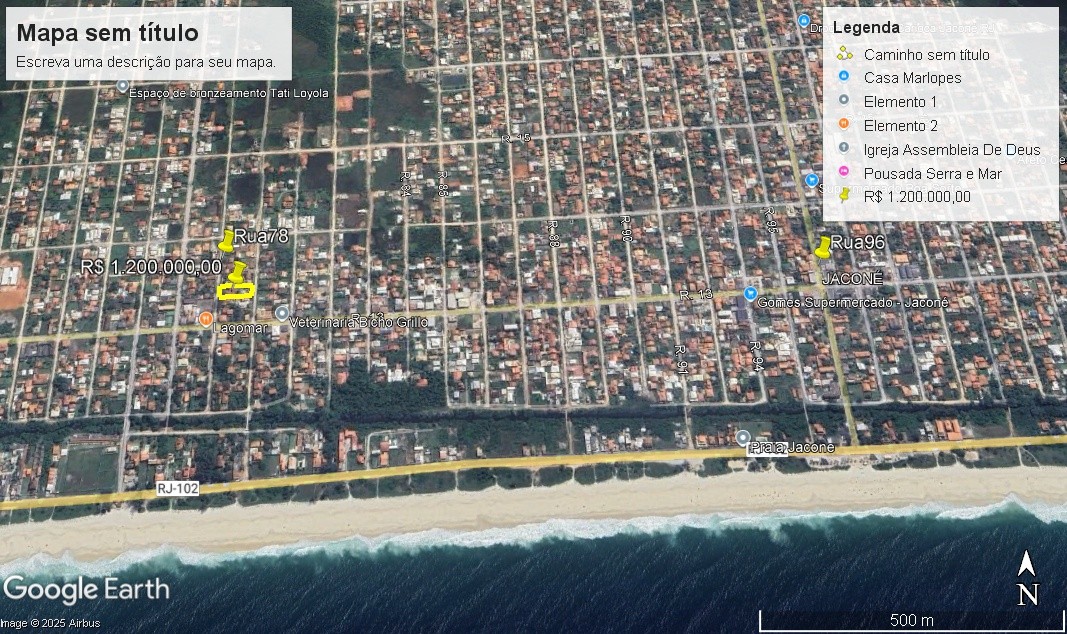
Task: Click the 500 m scale bar
Action: (910, 620)
